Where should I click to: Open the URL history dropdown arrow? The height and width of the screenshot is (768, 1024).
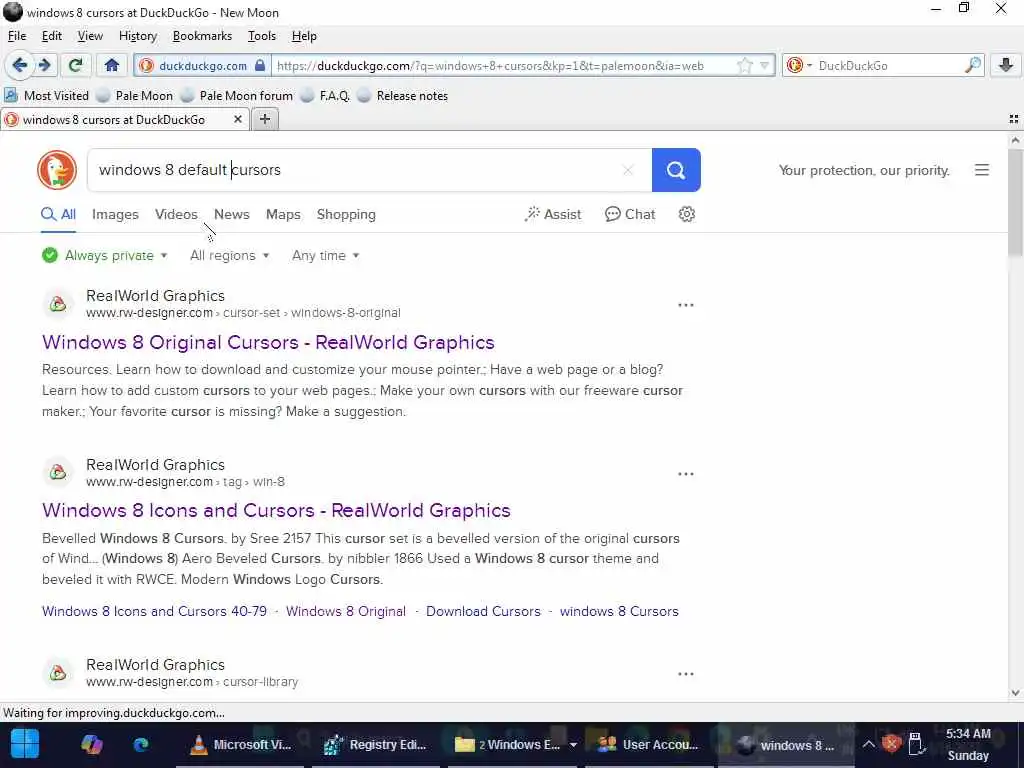pos(764,65)
